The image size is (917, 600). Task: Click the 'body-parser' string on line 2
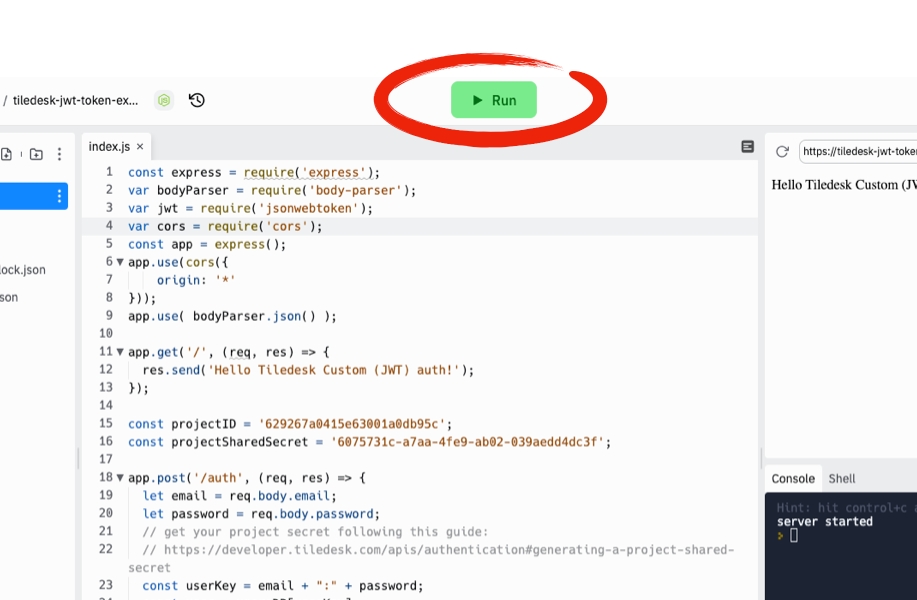click(x=356, y=191)
